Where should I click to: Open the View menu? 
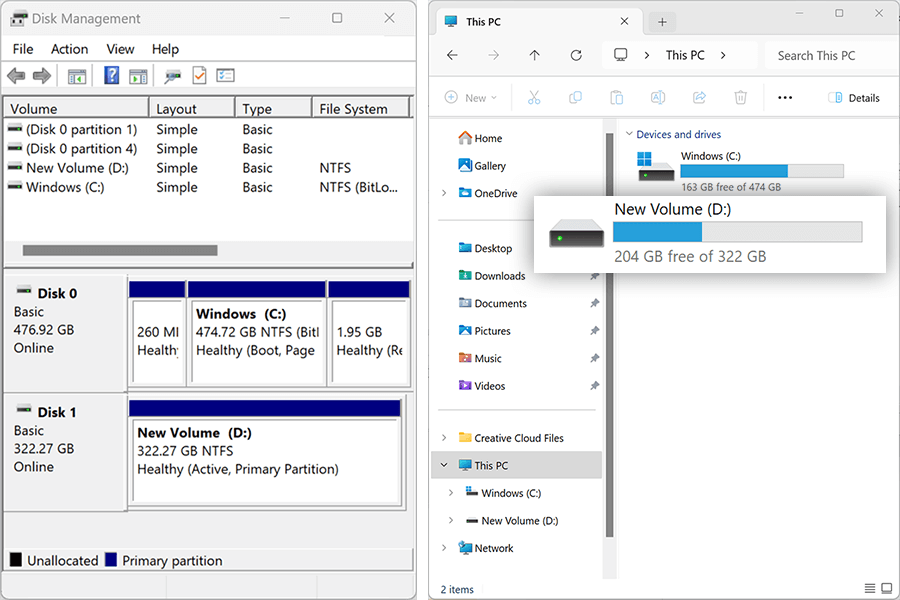pos(120,49)
